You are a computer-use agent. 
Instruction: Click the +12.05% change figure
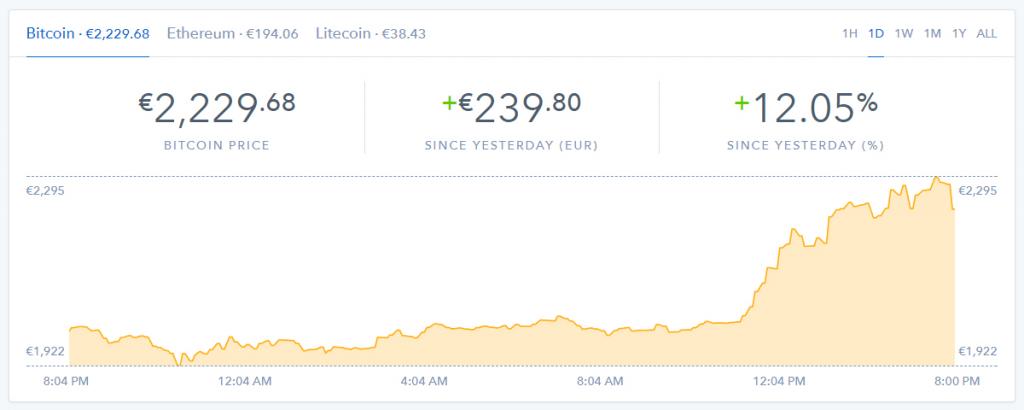click(x=806, y=108)
